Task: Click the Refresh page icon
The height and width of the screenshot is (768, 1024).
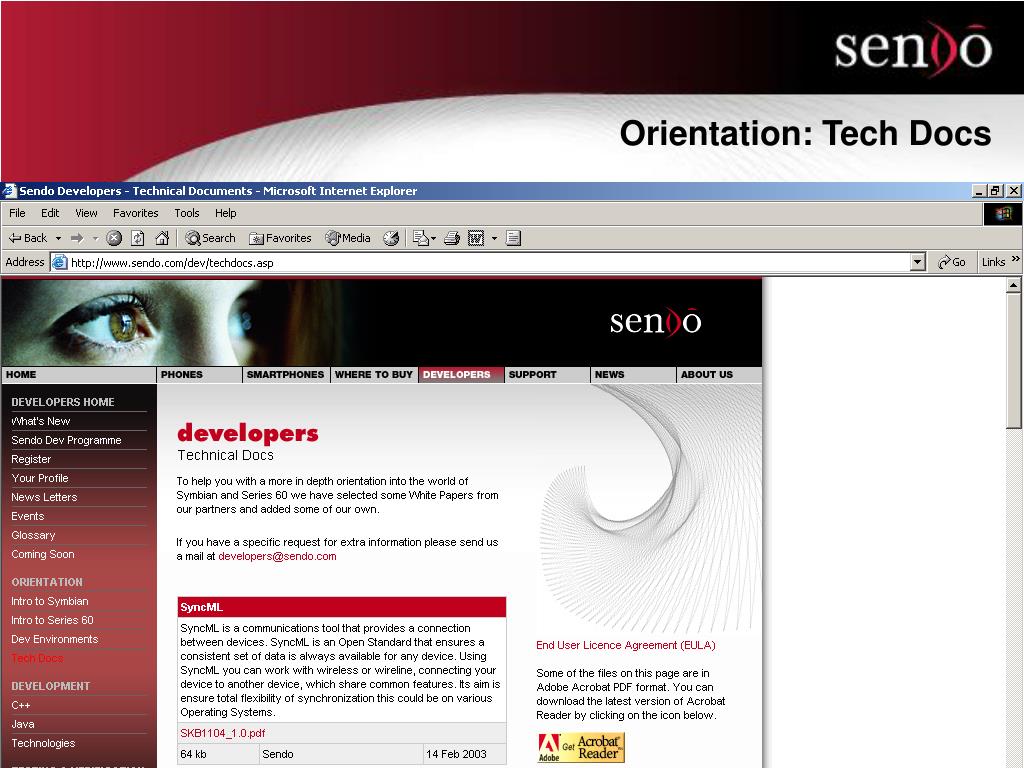Action: pos(137,238)
